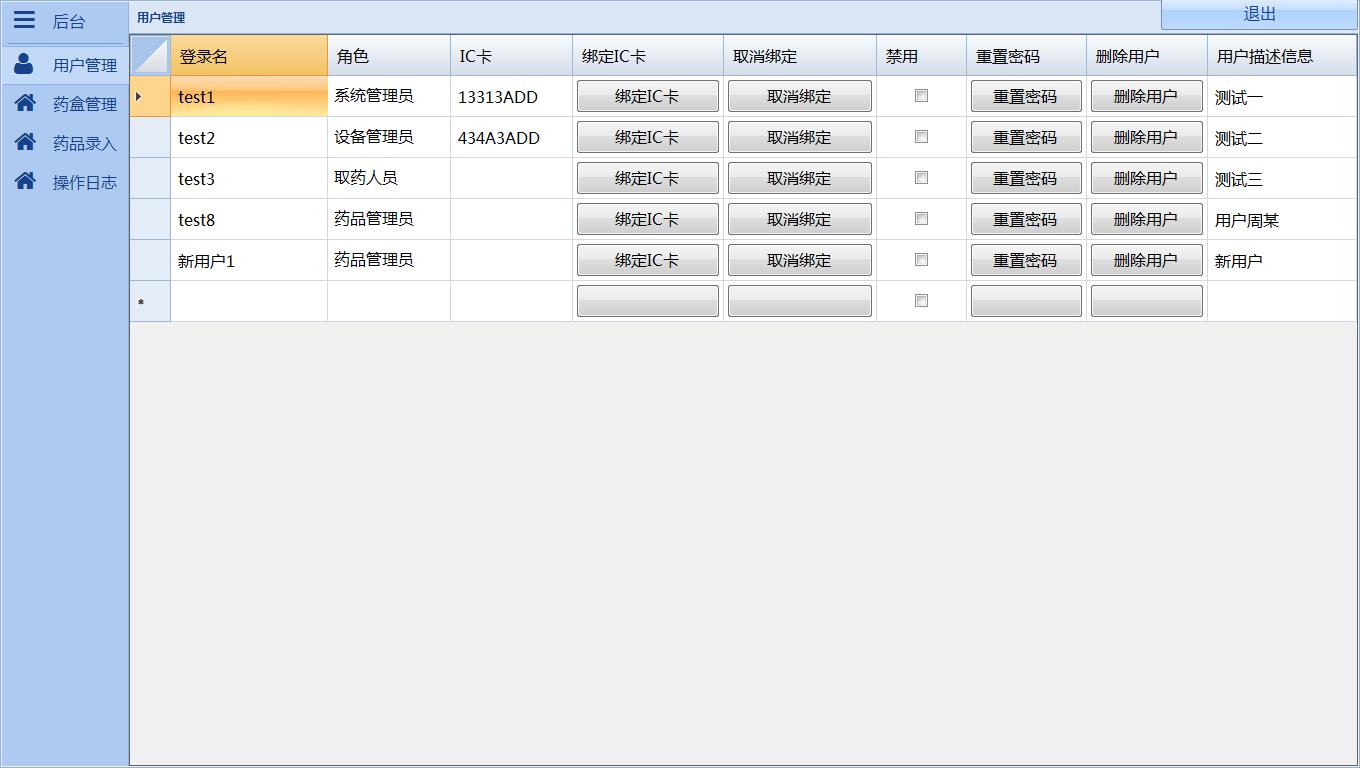Click the home icon next to 操作日志
Image resolution: width=1360 pixels, height=768 pixels.
(x=25, y=181)
